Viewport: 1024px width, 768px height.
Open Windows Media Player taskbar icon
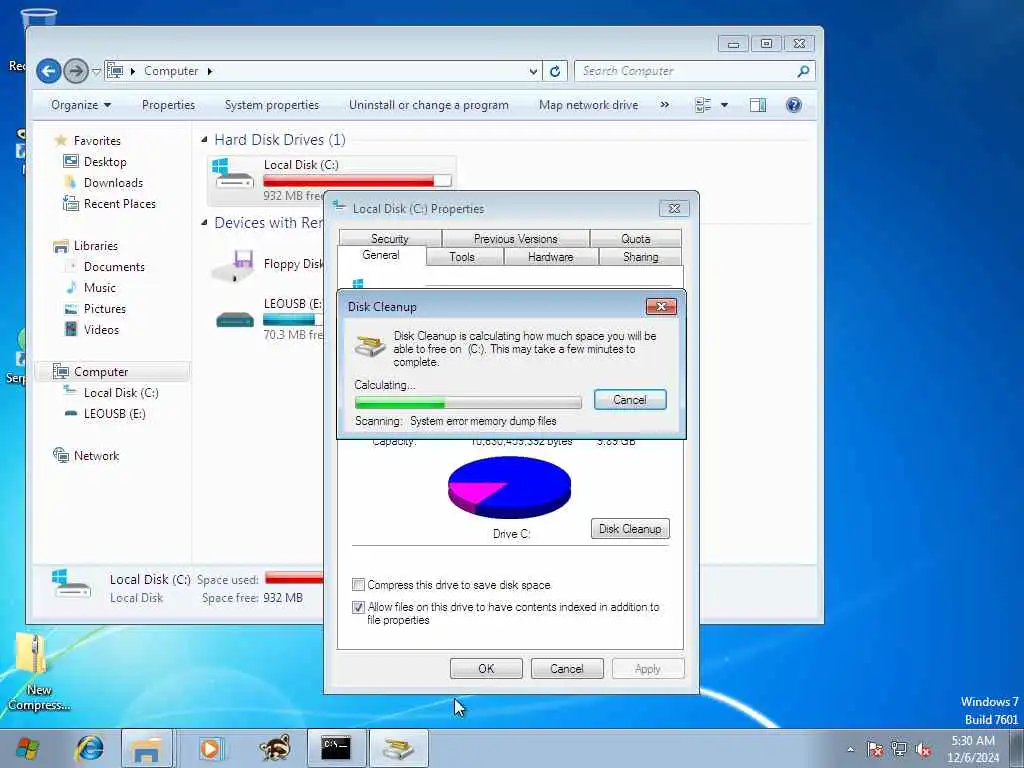210,748
